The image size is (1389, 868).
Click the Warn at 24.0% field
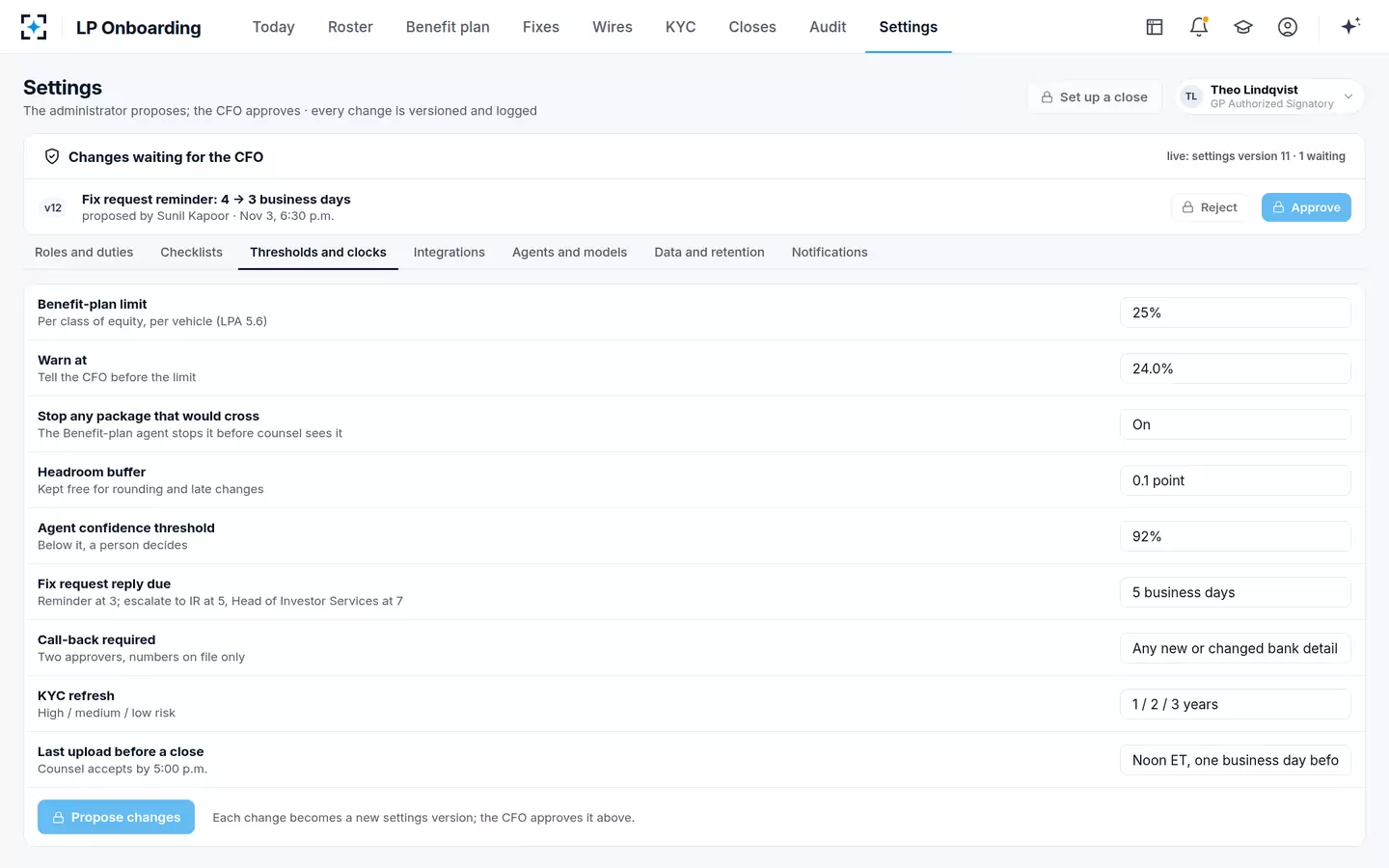1236,368
